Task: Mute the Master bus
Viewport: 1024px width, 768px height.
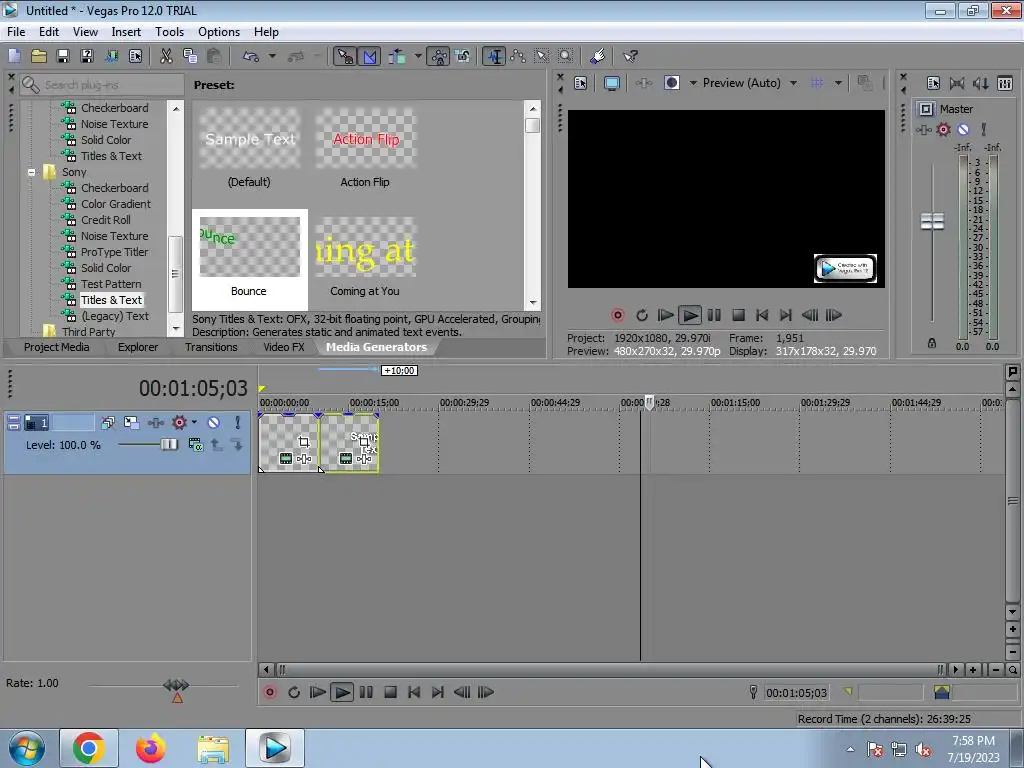Action: [963, 129]
